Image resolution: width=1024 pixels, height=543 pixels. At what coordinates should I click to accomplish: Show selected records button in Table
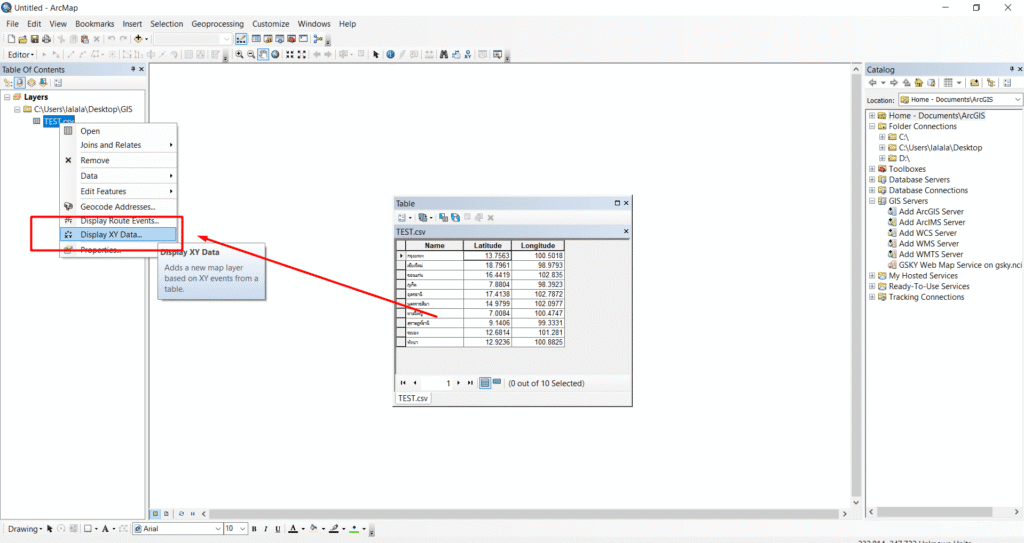497,382
